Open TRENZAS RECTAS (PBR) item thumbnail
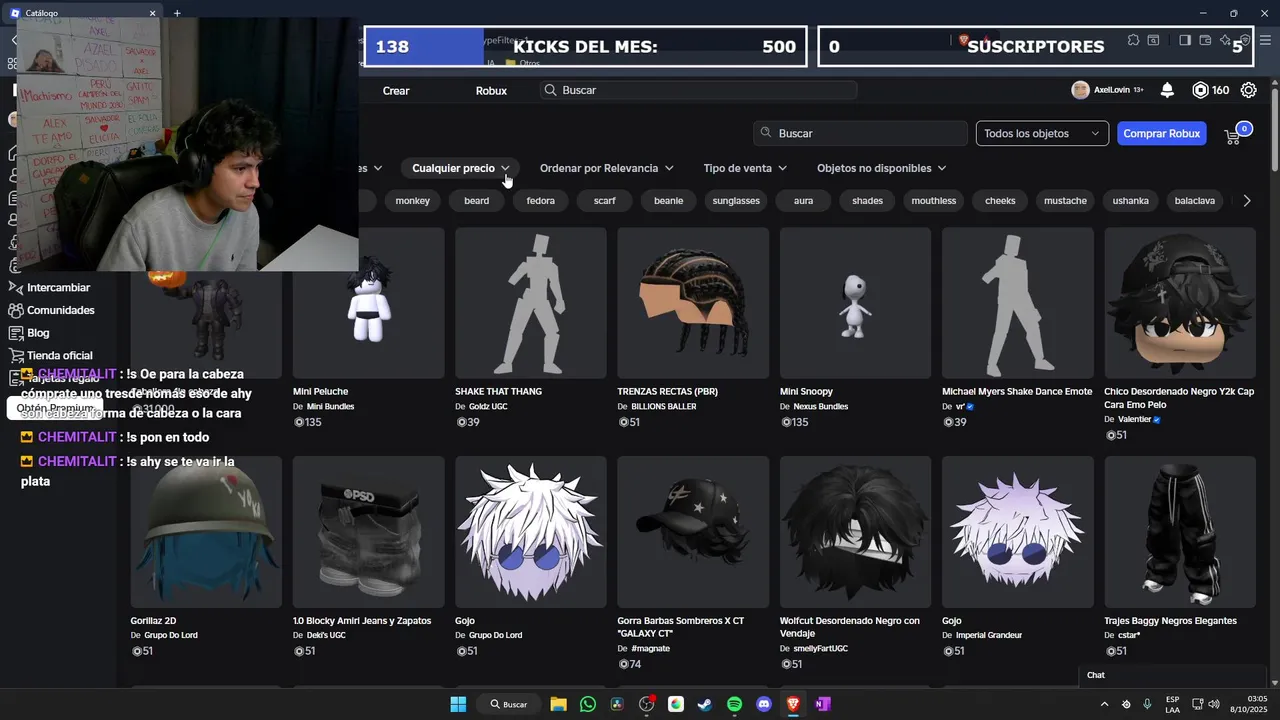Screen dimensions: 1280x720 tap(693, 303)
